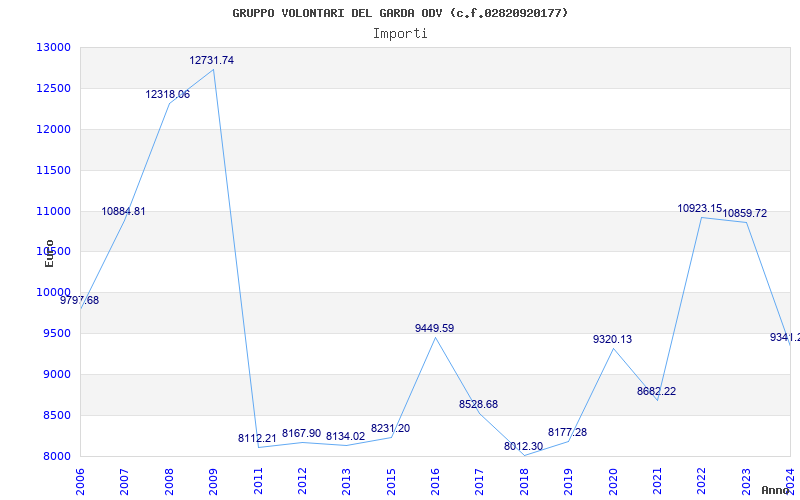This screenshot has height=500, width=800.
Task: Select the 8528.68 data label
Action: pyautogui.click(x=478, y=405)
